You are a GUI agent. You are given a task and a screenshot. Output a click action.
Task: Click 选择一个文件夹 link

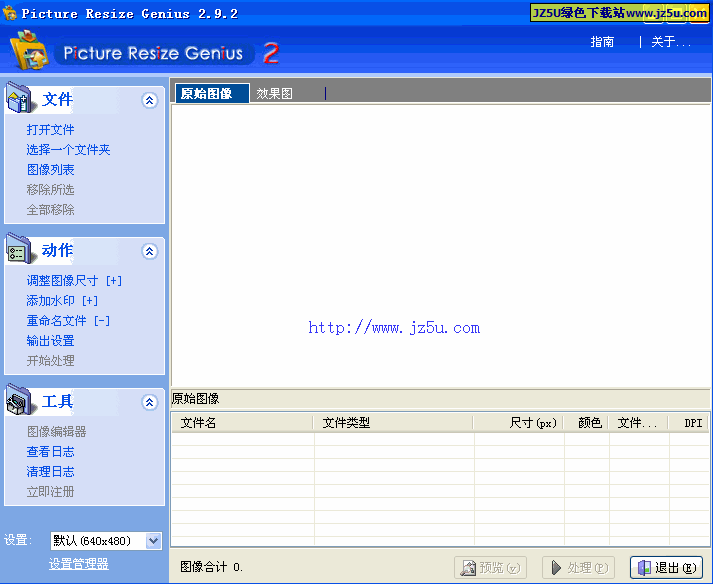pyautogui.click(x=68, y=150)
